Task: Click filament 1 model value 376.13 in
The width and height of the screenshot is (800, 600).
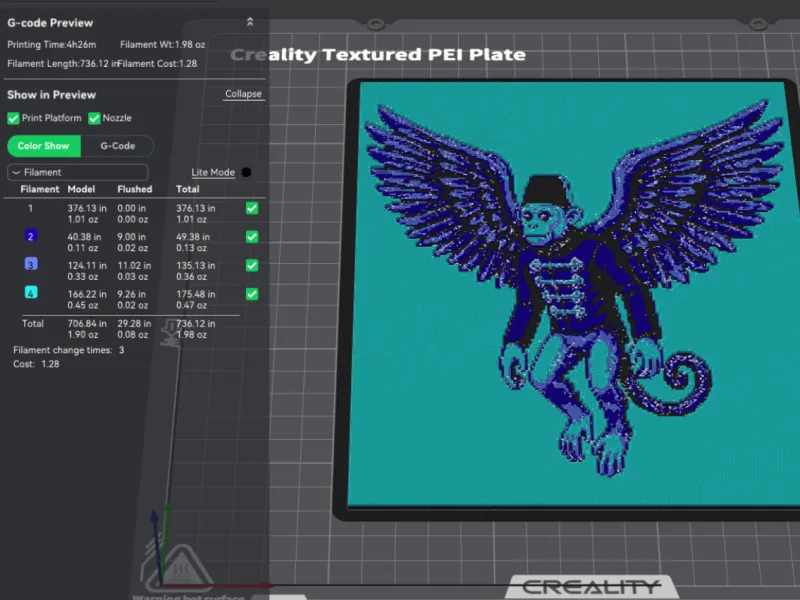Action: coord(87,208)
